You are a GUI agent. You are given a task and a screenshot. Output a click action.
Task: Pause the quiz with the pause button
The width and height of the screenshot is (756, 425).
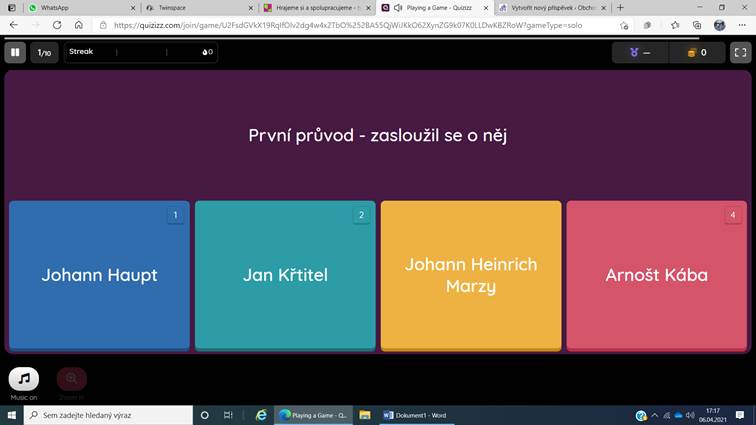pyautogui.click(x=15, y=52)
